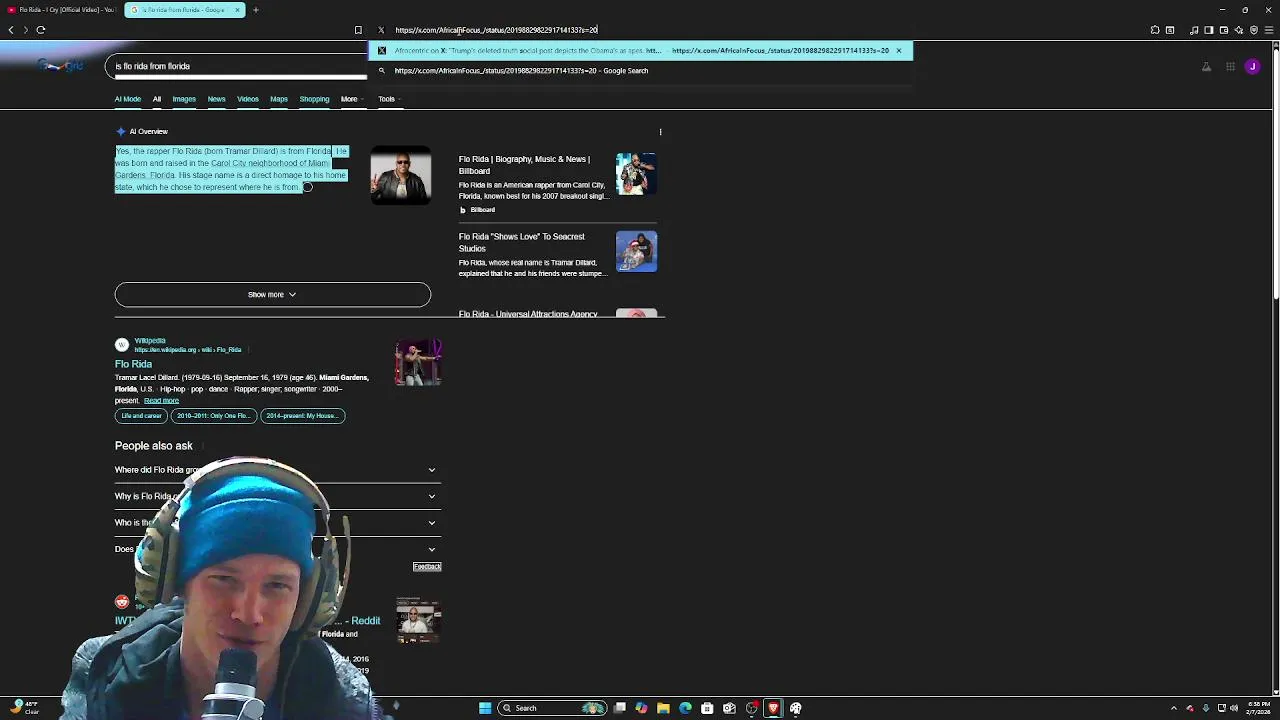Open Microsoft Edge from the taskbar

pos(685,708)
